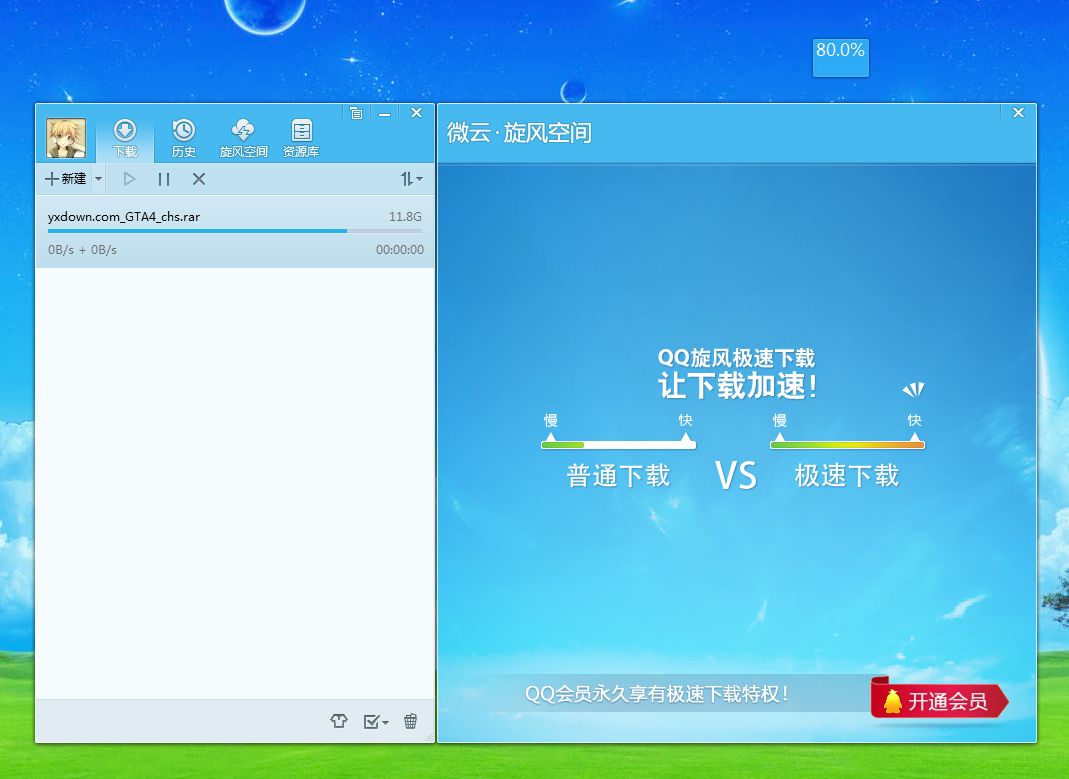Start the selected download with play icon
Image resolution: width=1069 pixels, height=779 pixels.
[129, 179]
